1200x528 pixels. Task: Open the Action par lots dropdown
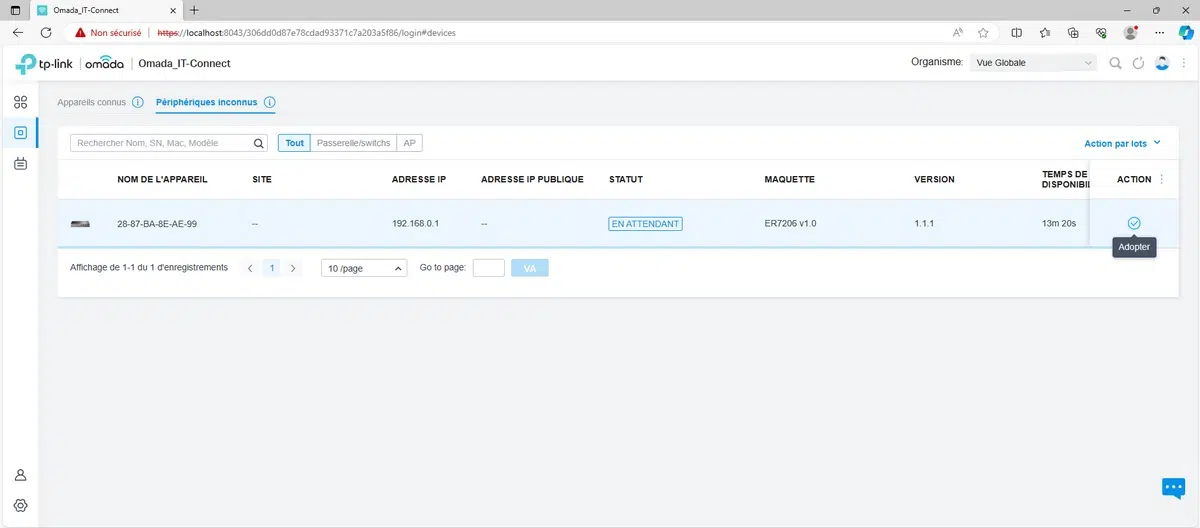point(1122,143)
